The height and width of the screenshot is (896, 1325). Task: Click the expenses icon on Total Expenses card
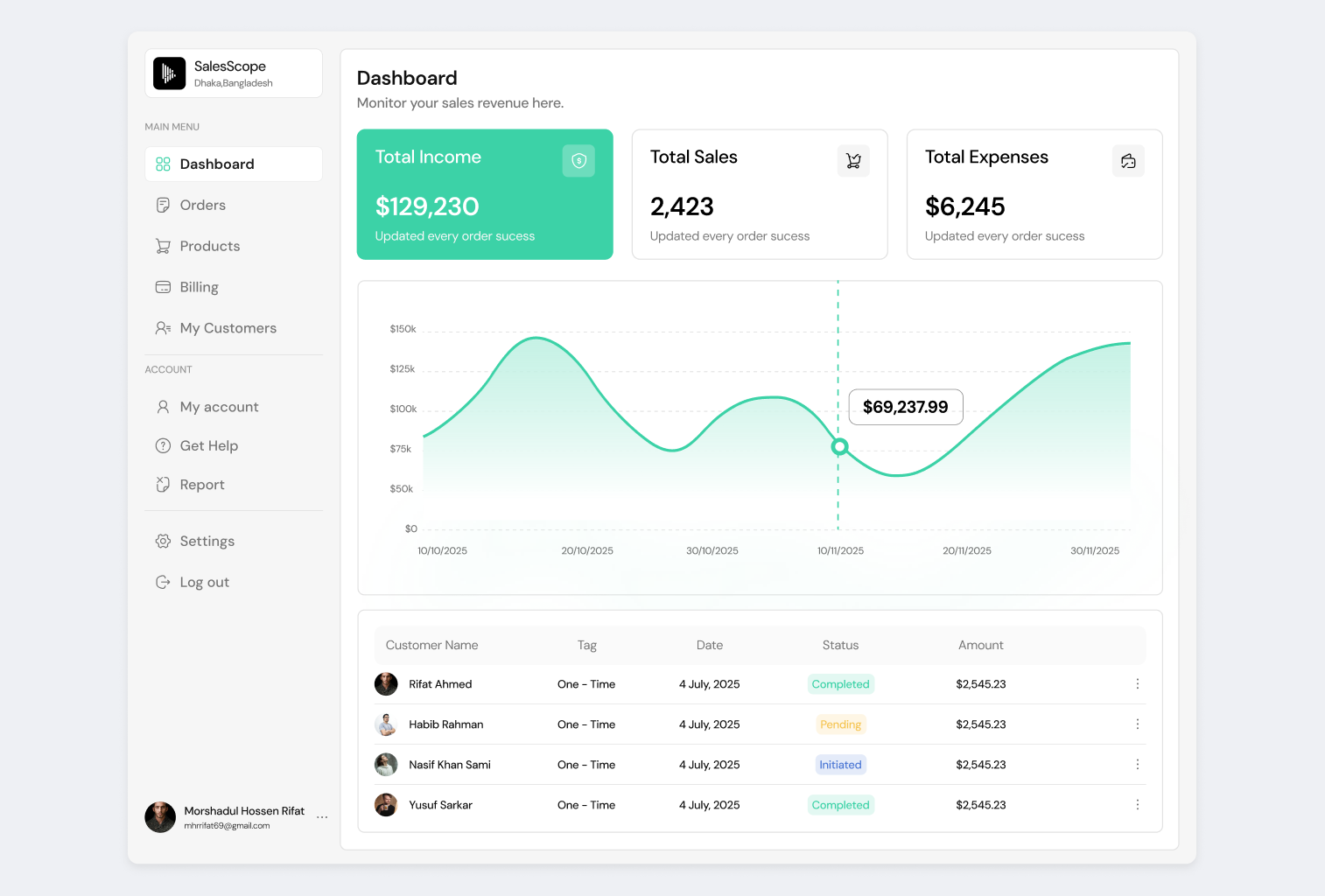[1128, 160]
